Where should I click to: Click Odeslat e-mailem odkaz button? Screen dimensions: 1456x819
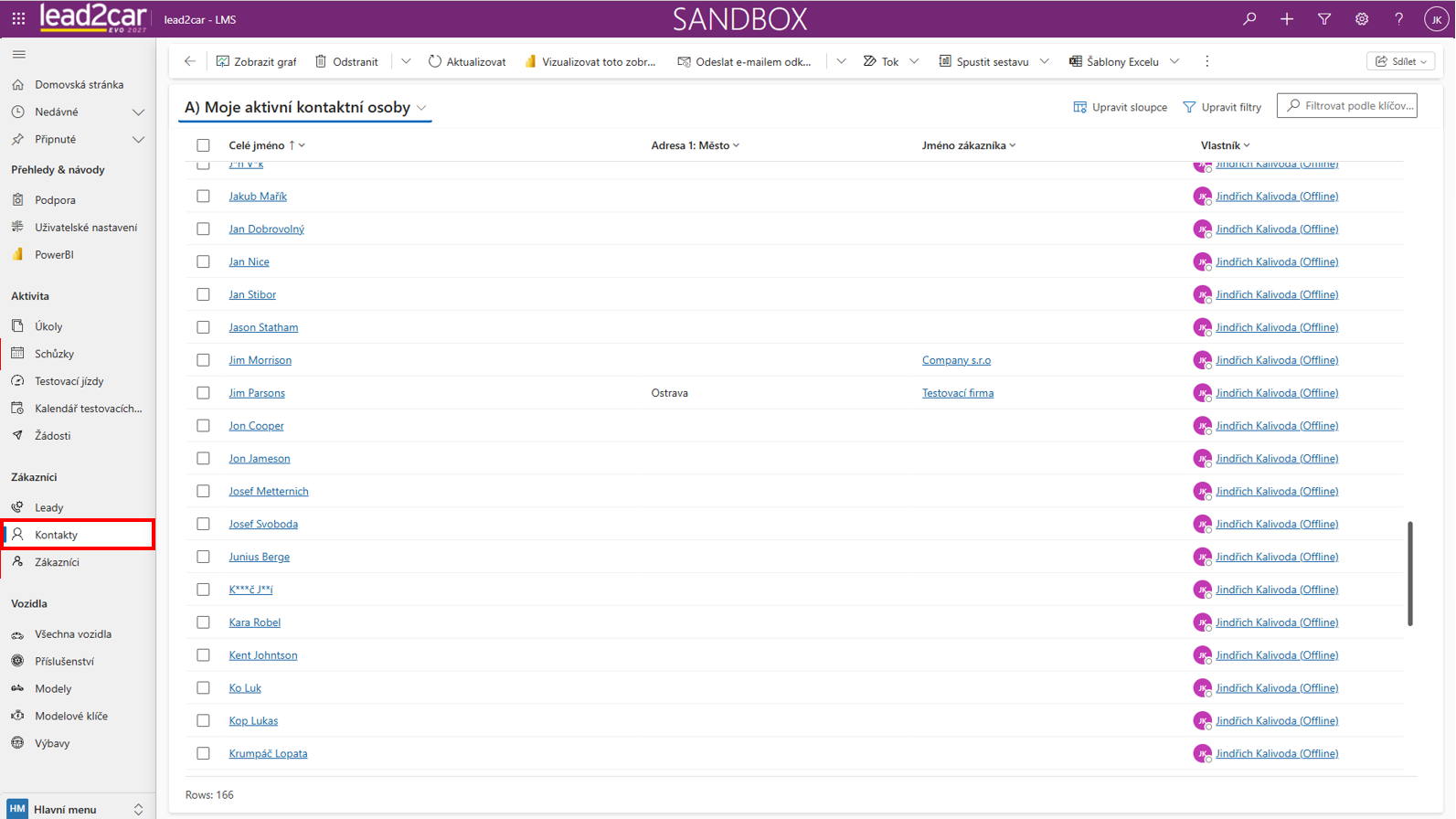pyautogui.click(x=744, y=61)
